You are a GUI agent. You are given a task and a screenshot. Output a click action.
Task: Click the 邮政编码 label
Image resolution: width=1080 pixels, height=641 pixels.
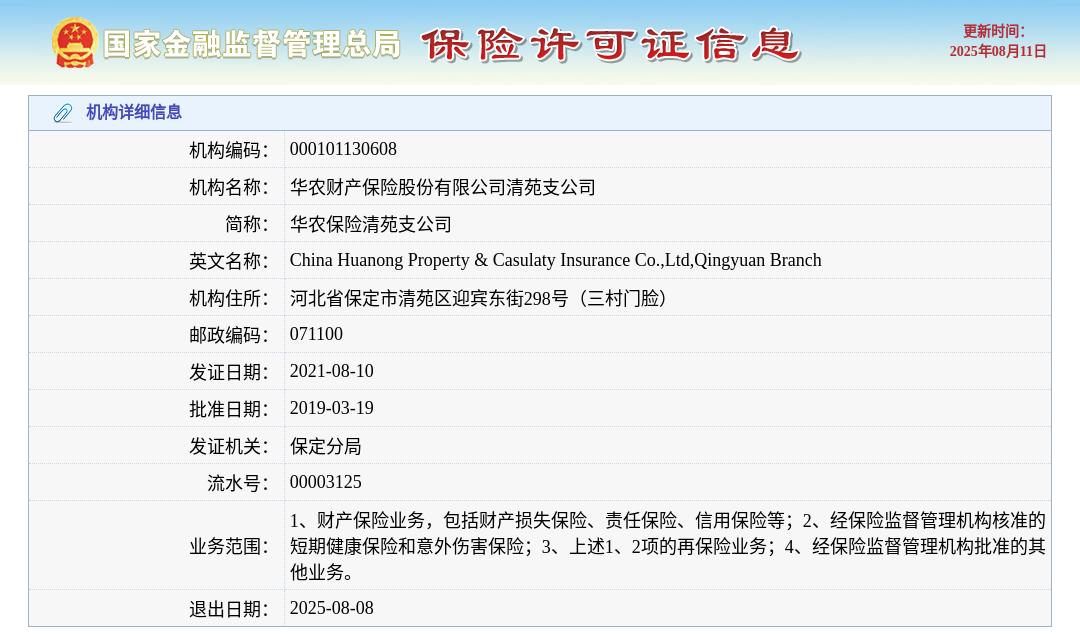tap(229, 335)
